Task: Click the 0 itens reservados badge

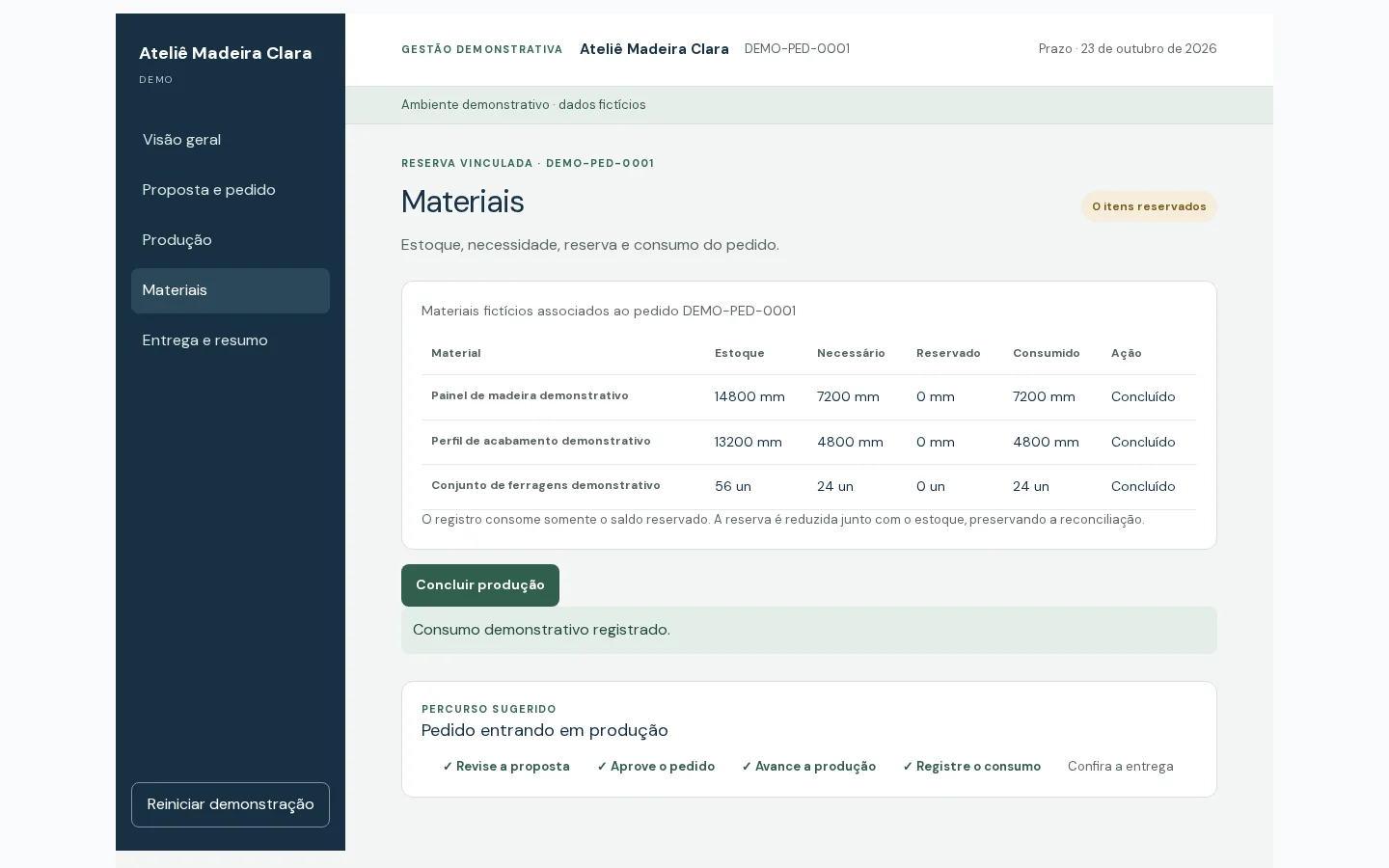Action: tap(1149, 206)
